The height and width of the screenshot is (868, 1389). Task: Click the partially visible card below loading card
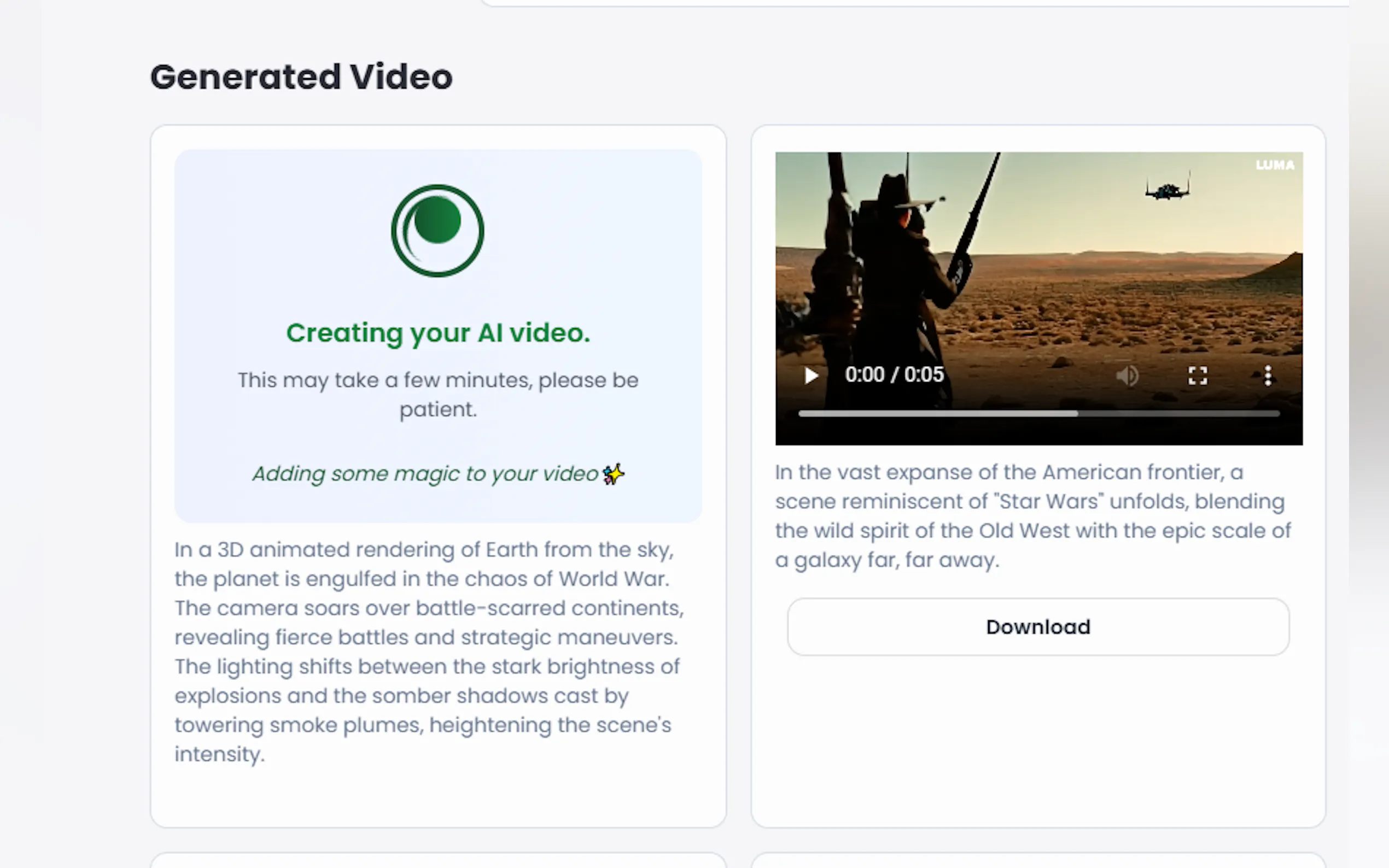coord(438,860)
